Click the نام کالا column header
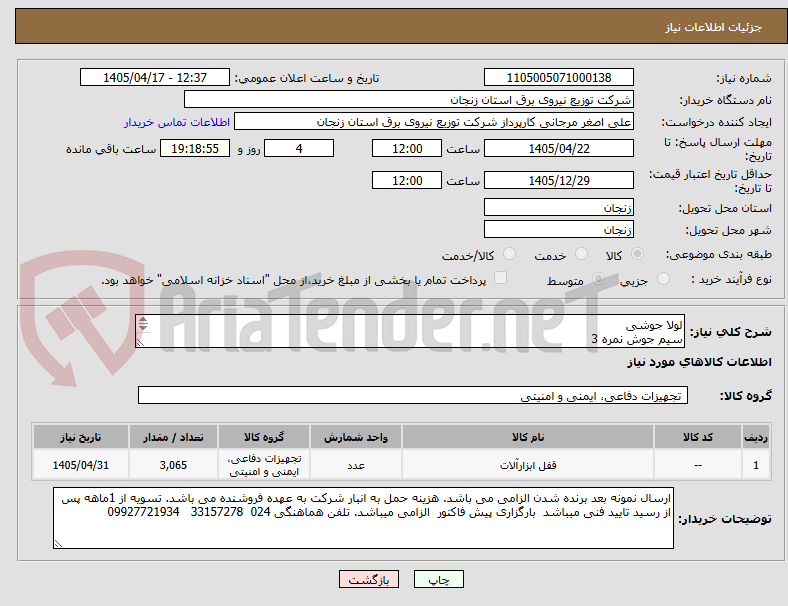788x606 pixels. coord(528,437)
